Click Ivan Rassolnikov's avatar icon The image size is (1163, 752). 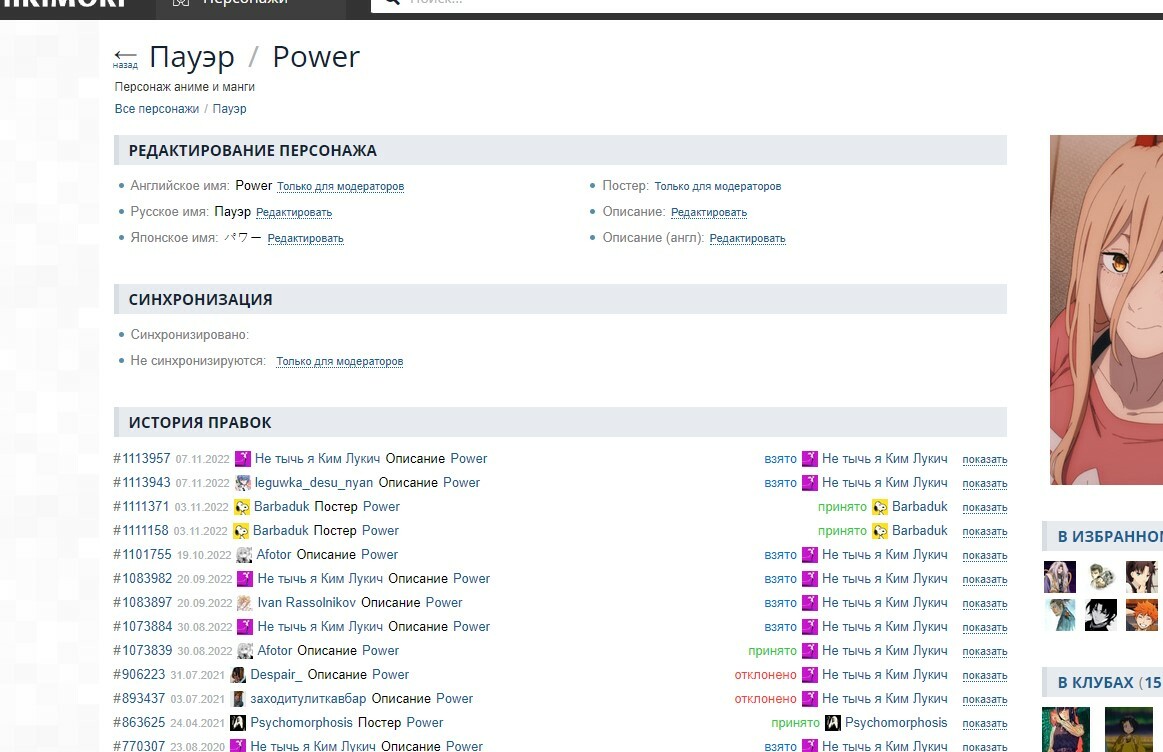click(x=245, y=603)
